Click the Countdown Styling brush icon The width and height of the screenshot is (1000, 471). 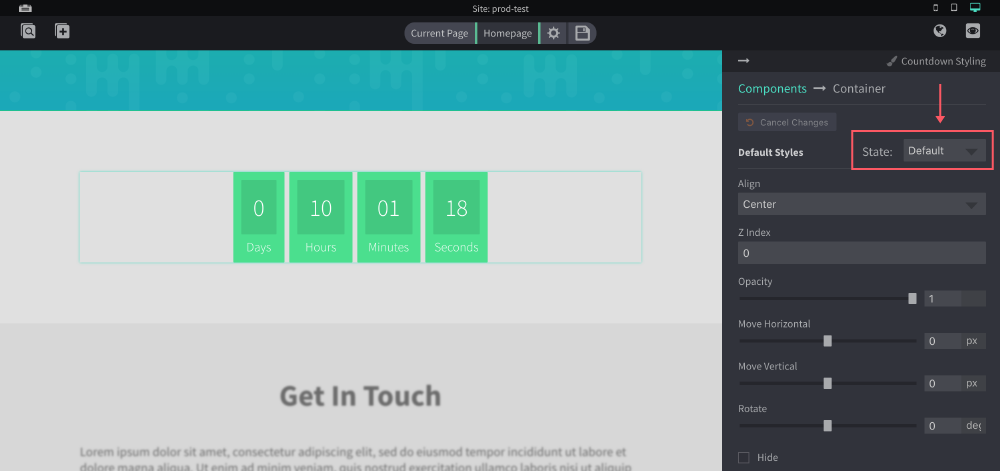click(892, 62)
